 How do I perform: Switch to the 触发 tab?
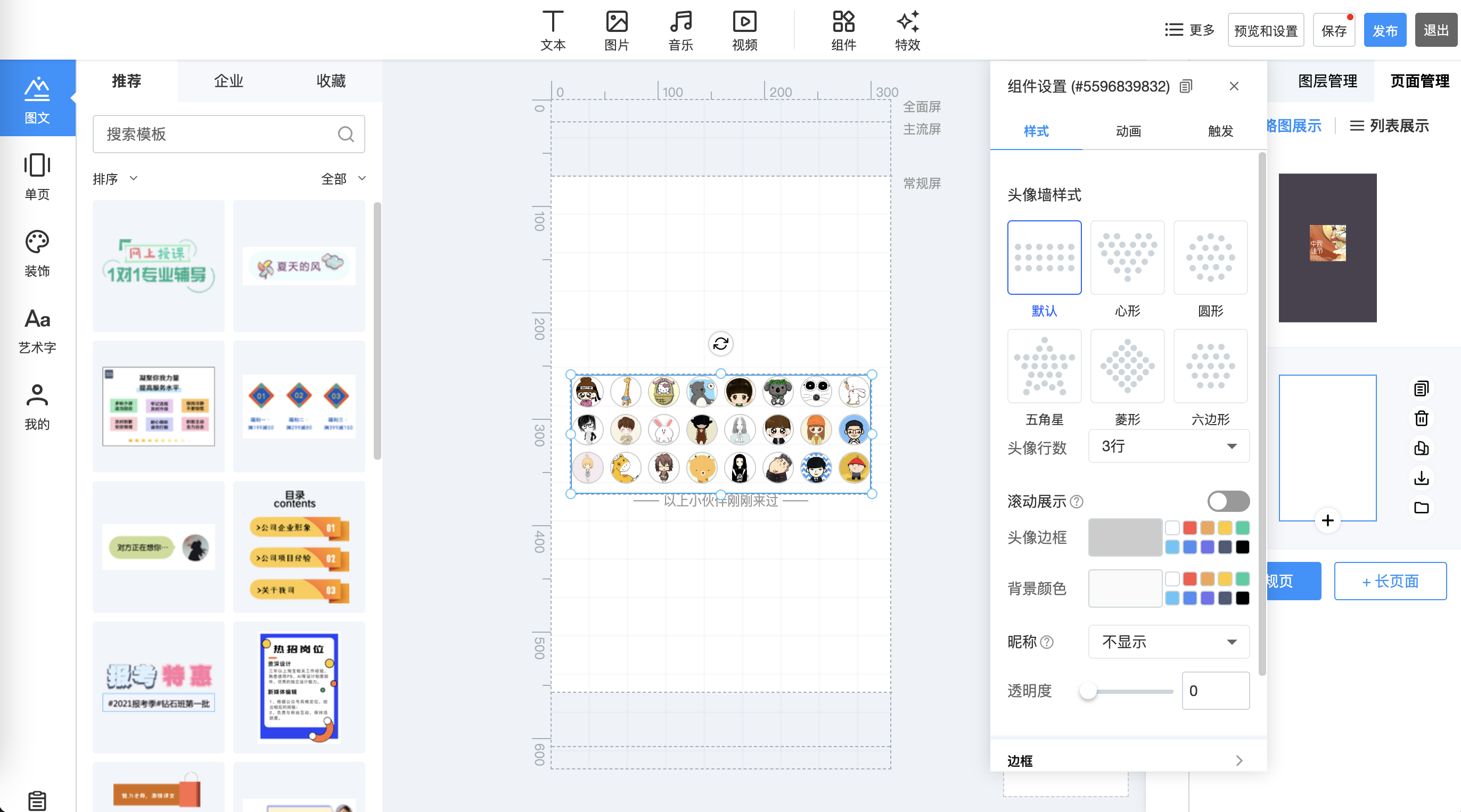coord(1220,131)
